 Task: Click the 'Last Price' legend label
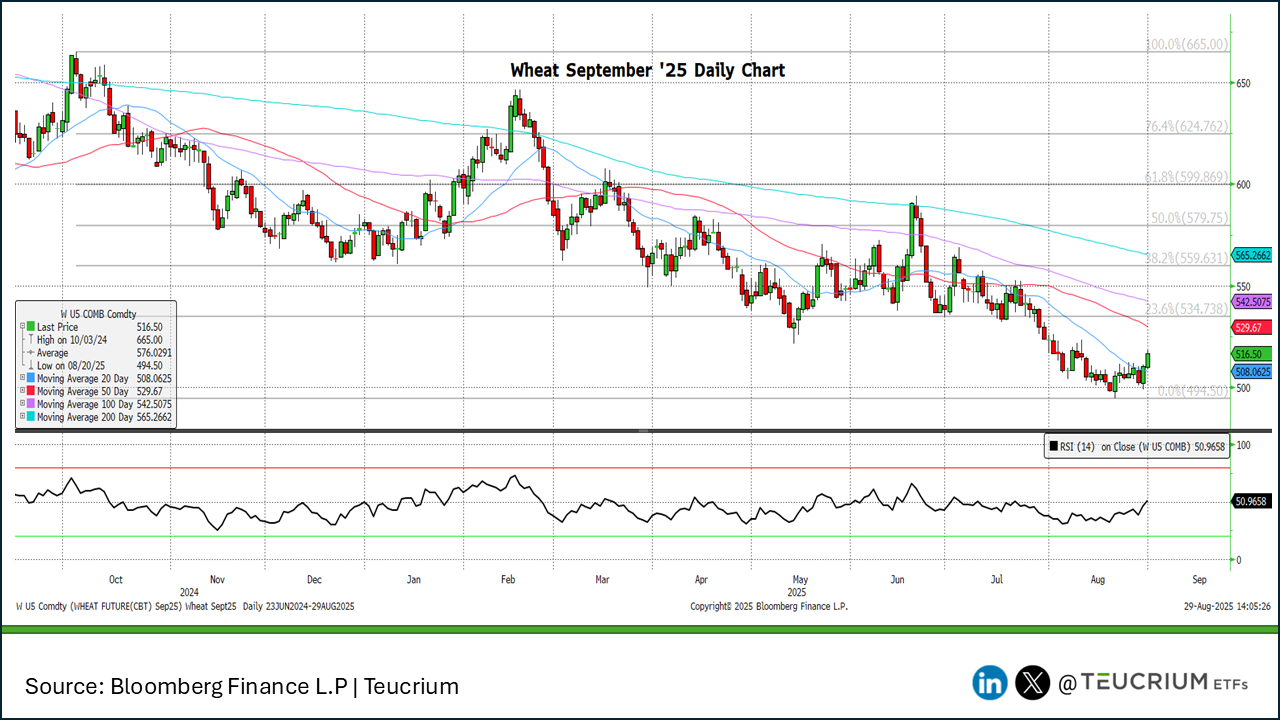57,327
